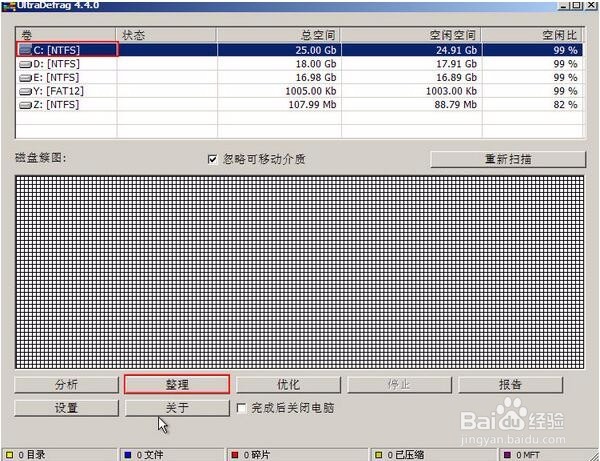Viewport: 600px width, 461px height.
Task: Click the purple MFT legend square
Action: [507, 454]
